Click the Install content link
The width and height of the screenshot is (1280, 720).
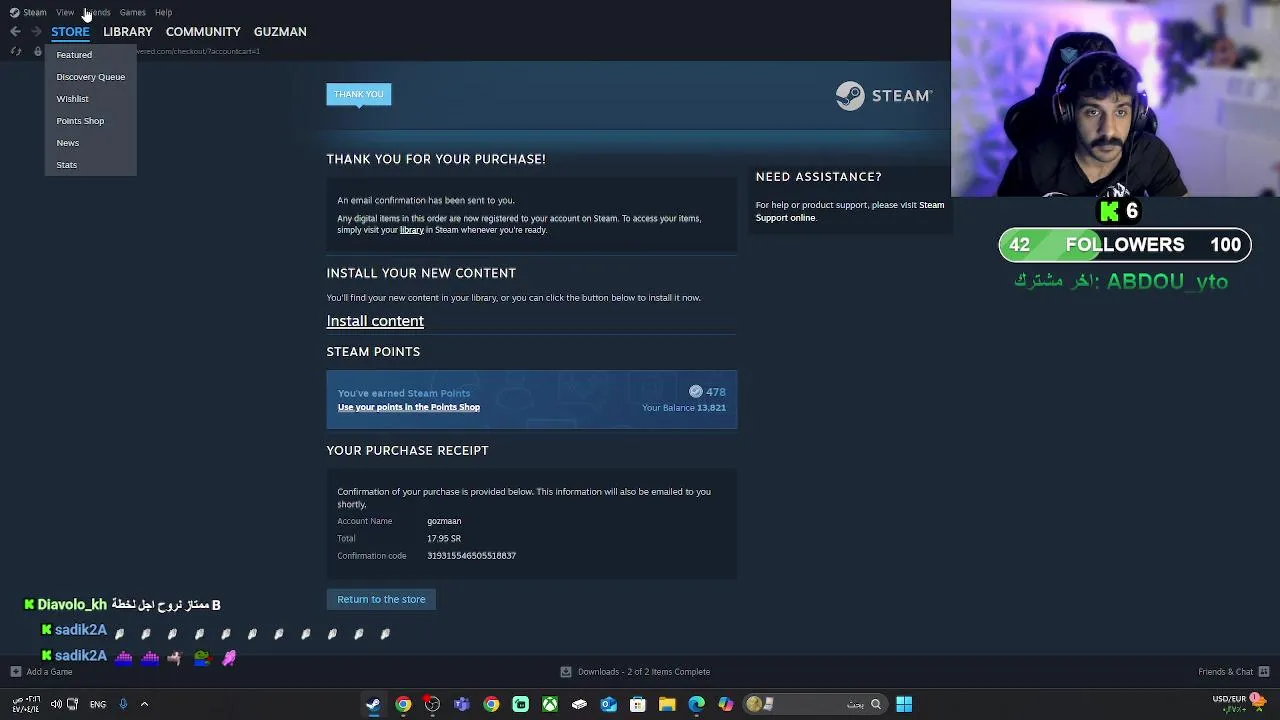click(375, 321)
